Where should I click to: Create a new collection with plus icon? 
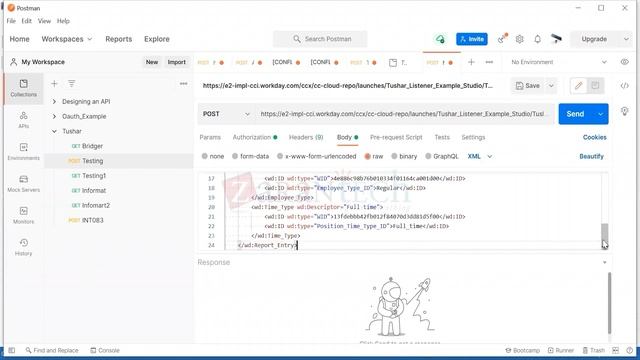click(54, 84)
